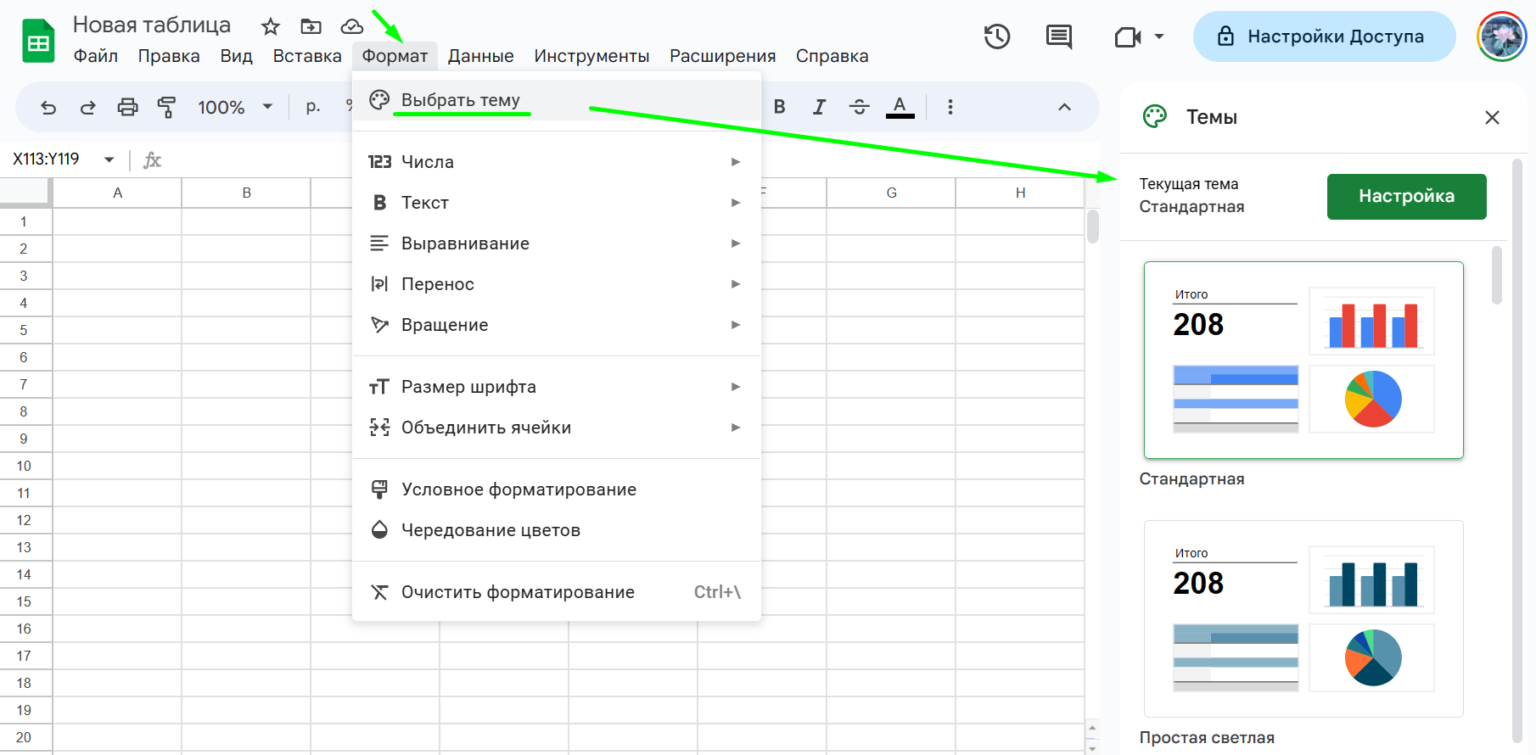Check the cloud save status icon

point(352,26)
